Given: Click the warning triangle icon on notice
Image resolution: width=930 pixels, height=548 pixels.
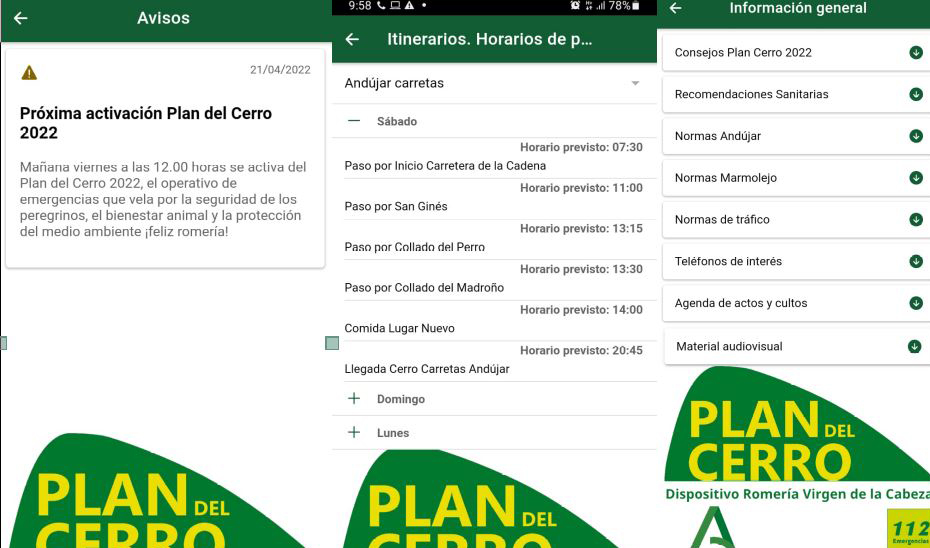Looking at the screenshot, I should tap(29, 72).
